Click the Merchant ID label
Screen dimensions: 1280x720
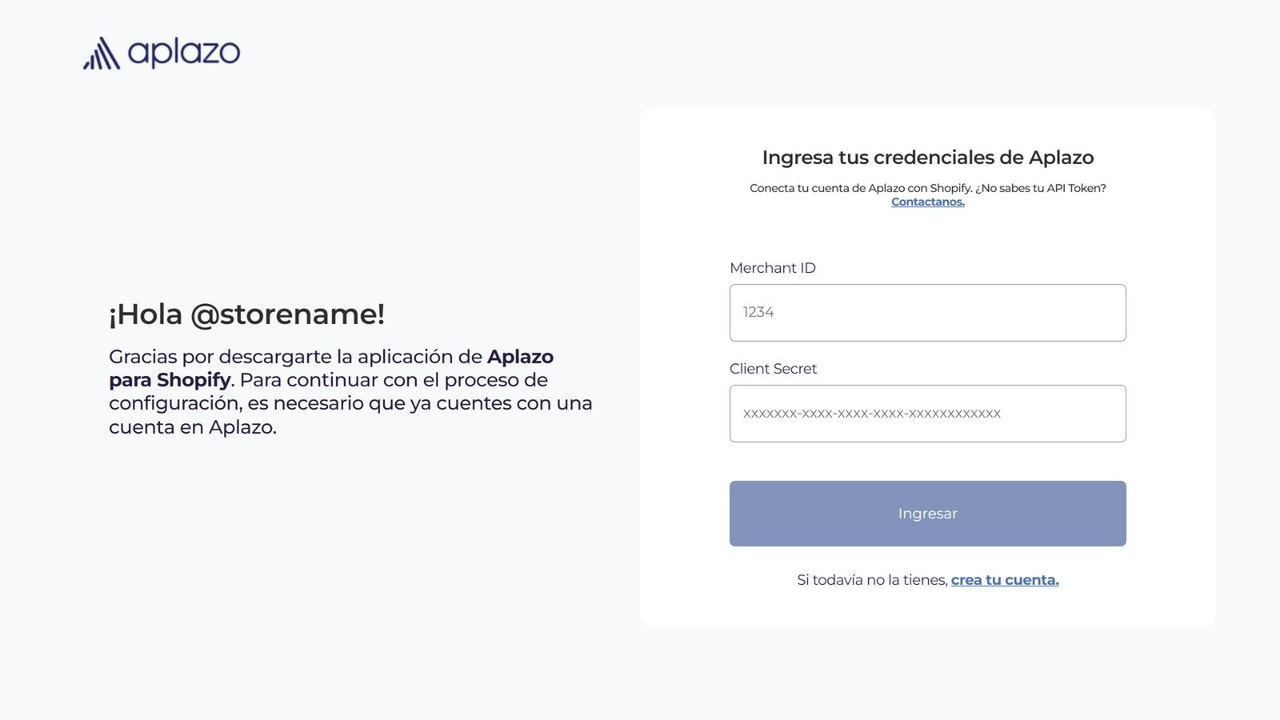click(x=772, y=267)
